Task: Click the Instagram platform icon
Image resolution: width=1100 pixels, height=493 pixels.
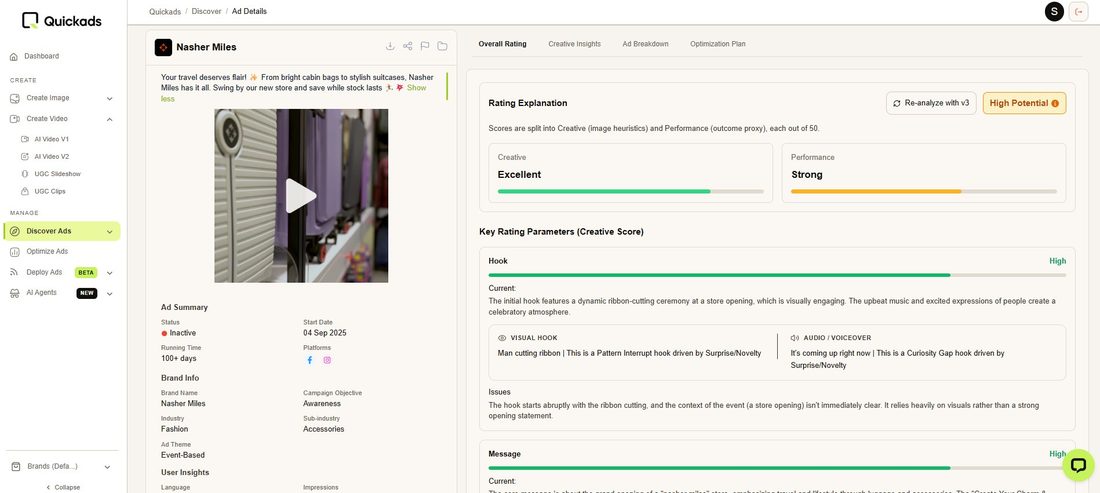Action: 327,360
